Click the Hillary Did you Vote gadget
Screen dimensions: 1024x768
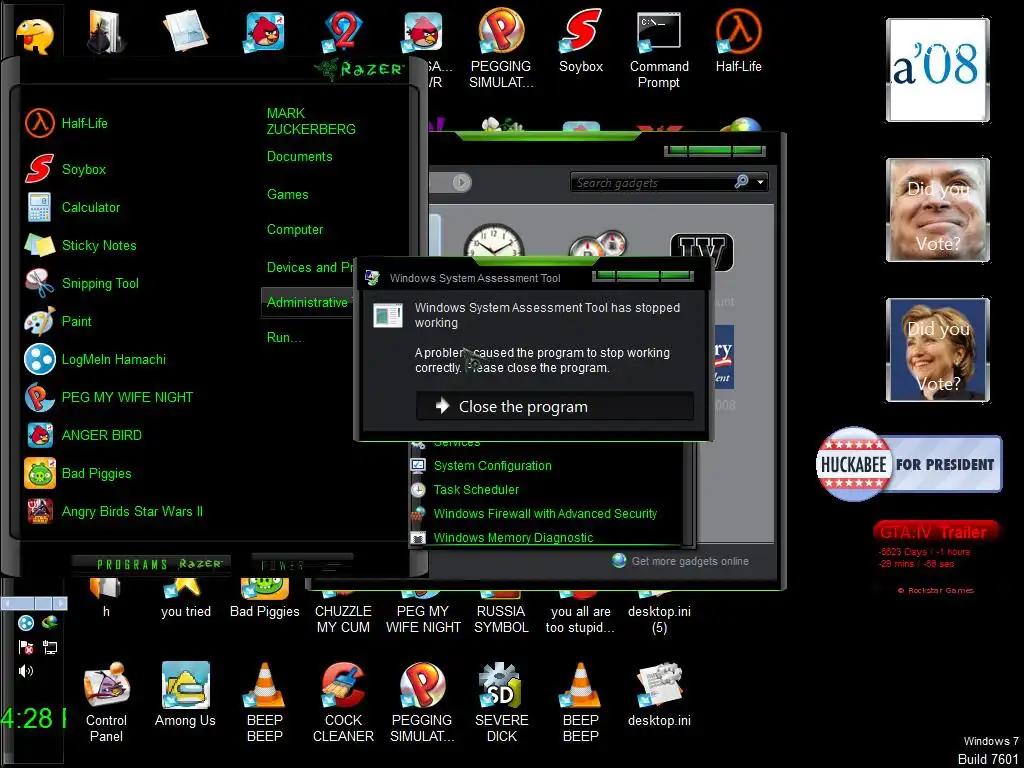point(937,350)
